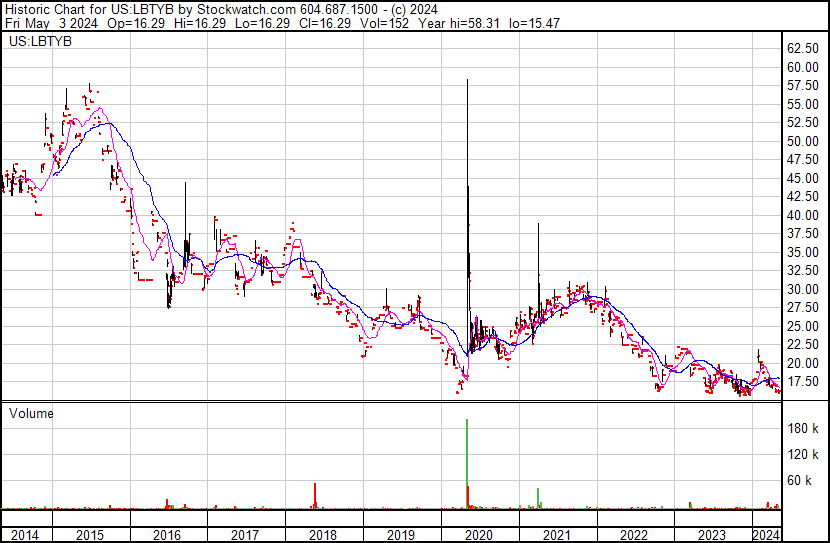Select the 2020 year label on timeline
This screenshot has height=543, width=830.
(x=478, y=535)
